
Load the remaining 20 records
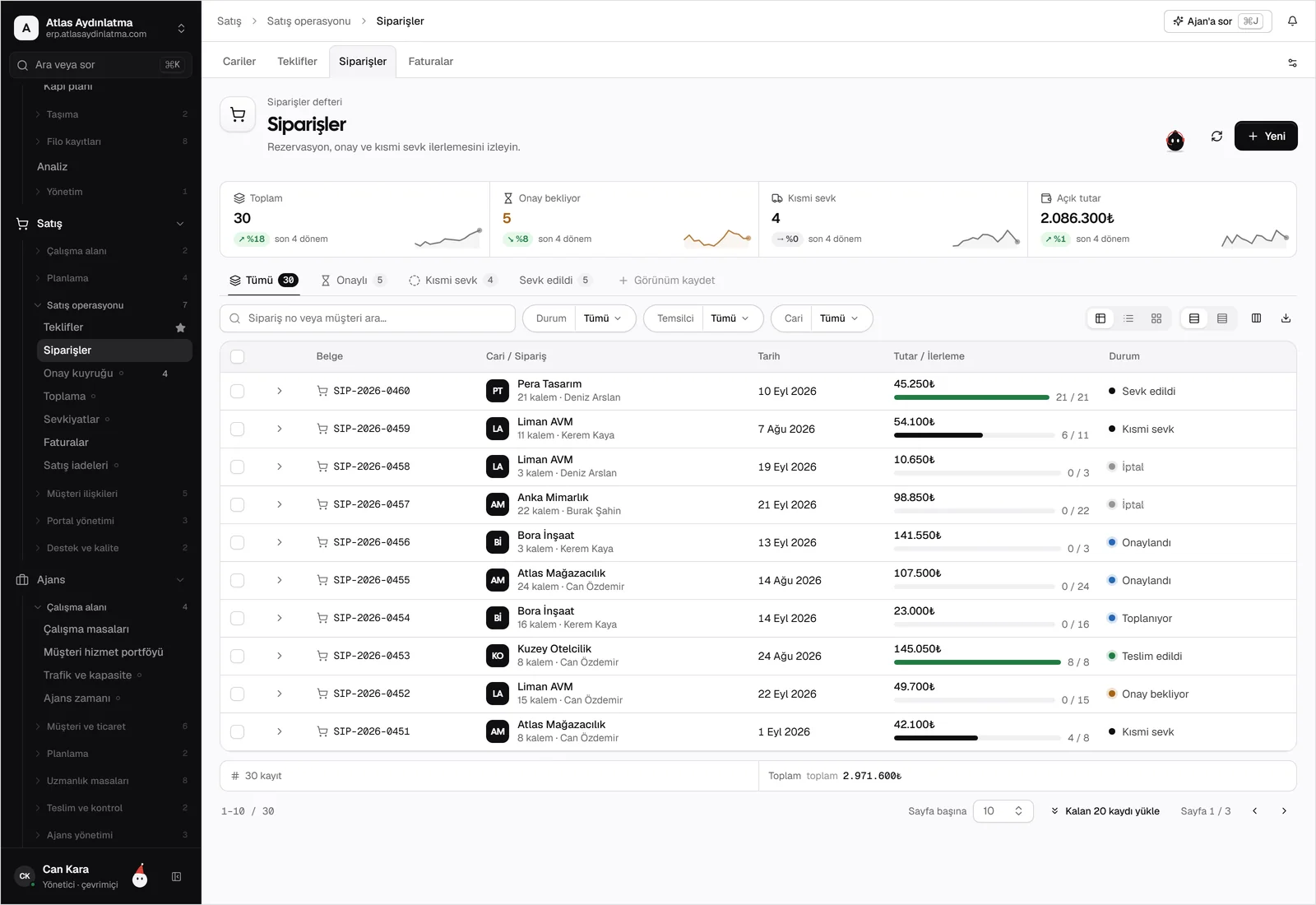click(x=1105, y=811)
